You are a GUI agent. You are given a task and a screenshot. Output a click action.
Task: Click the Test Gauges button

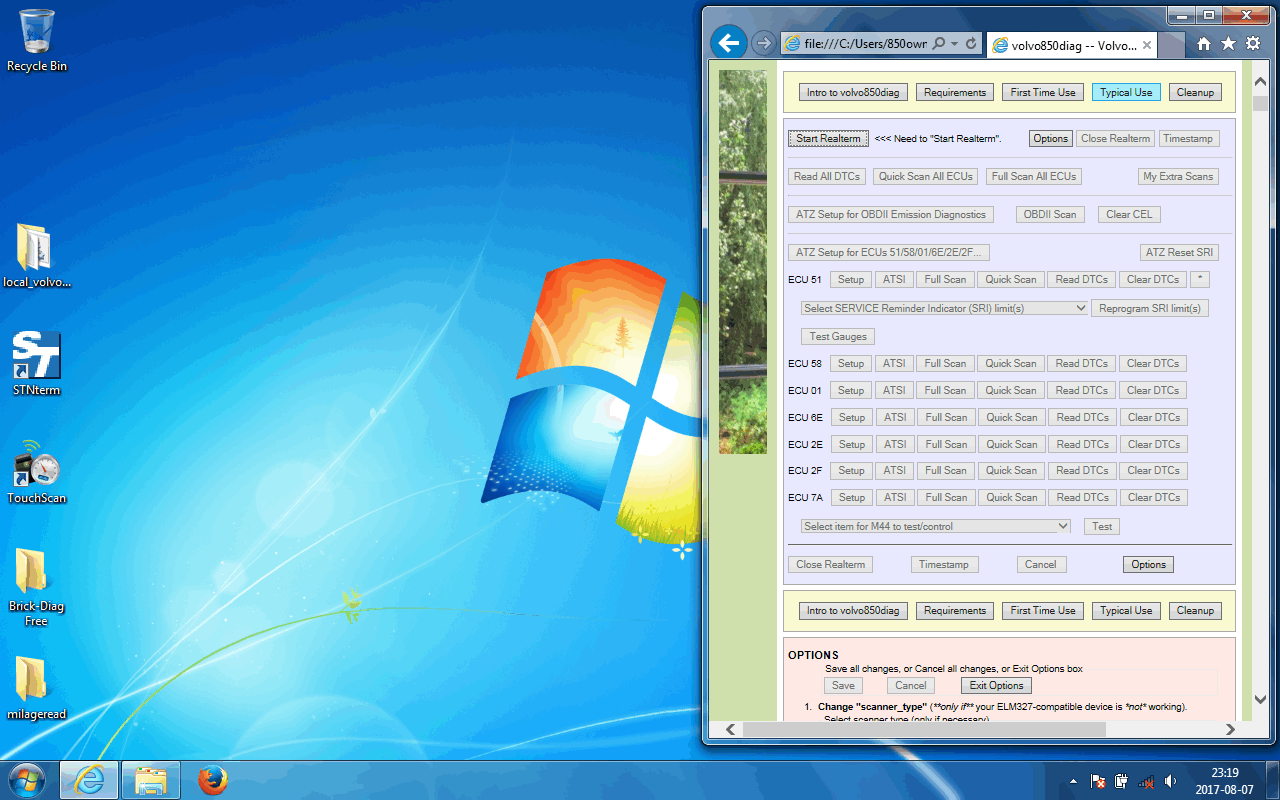(x=838, y=336)
